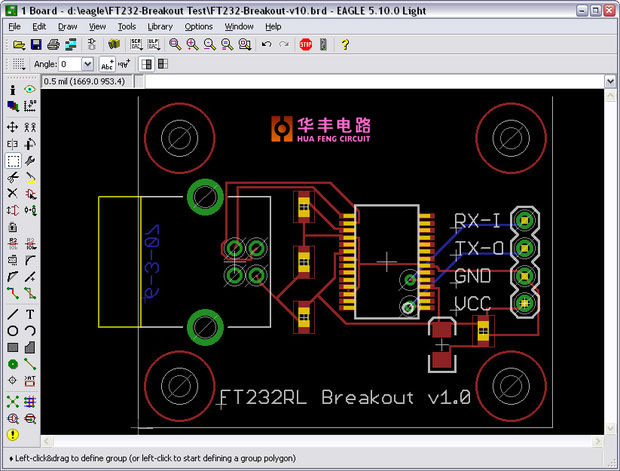Screen dimensions: 620x471
Task: Click the red STOP icon
Action: tap(306, 44)
